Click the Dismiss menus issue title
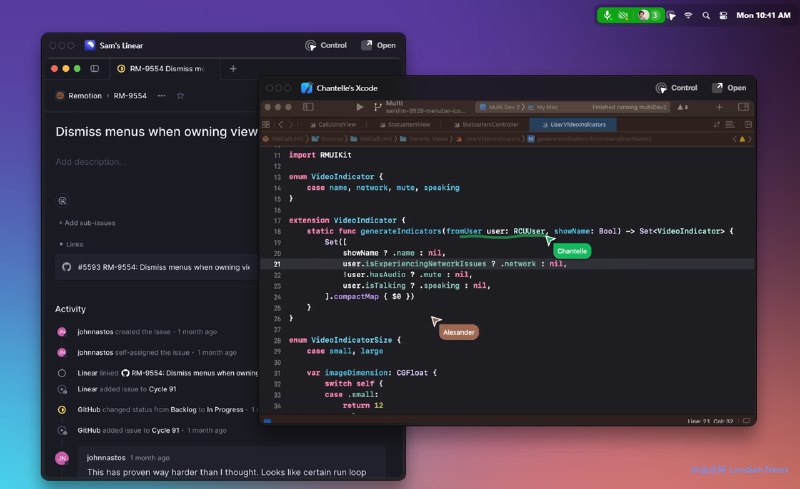The image size is (800, 489). 157,132
